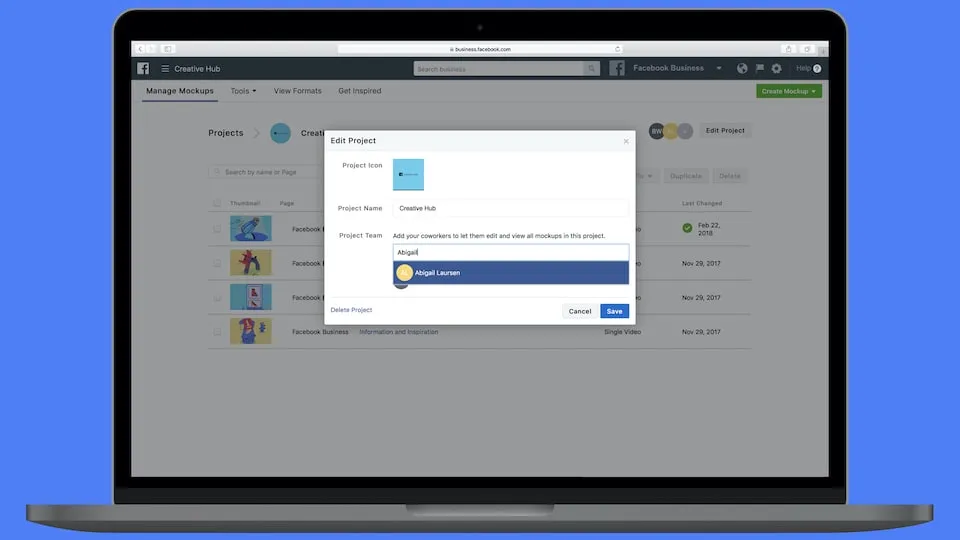Click the browser forward arrow

[151, 49]
